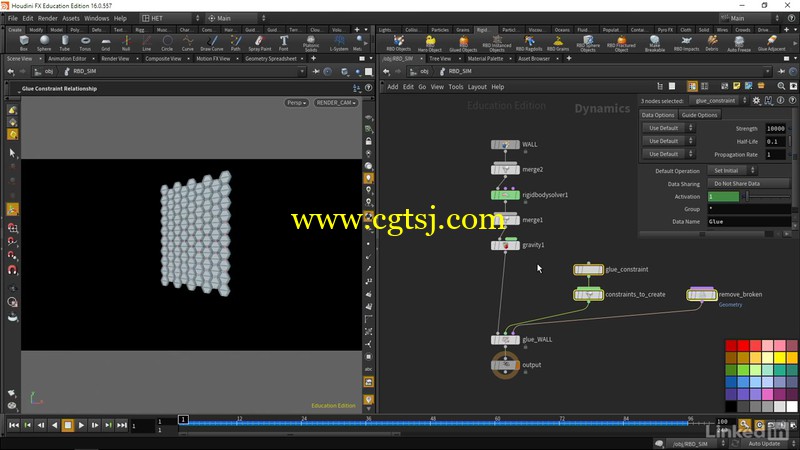Open the HET desktop dropdown
Screen dimensions: 800x450
pos(170,18)
